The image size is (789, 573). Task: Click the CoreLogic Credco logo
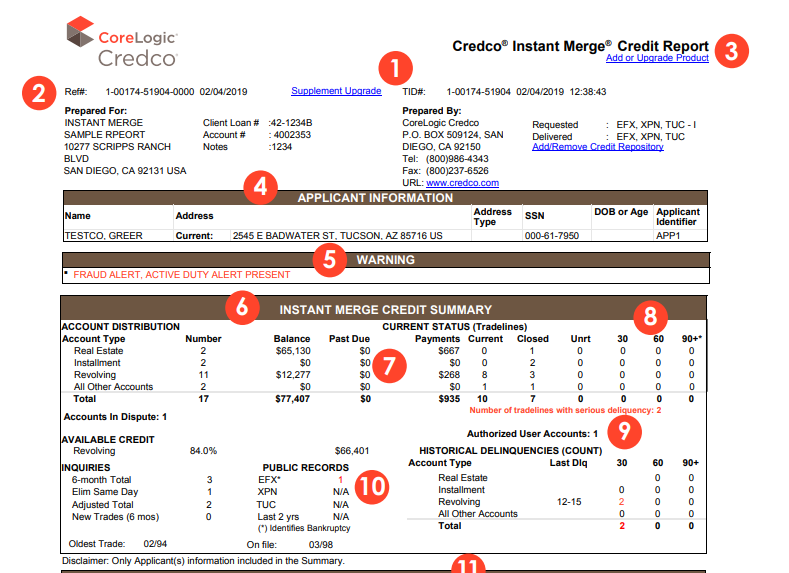point(122,42)
